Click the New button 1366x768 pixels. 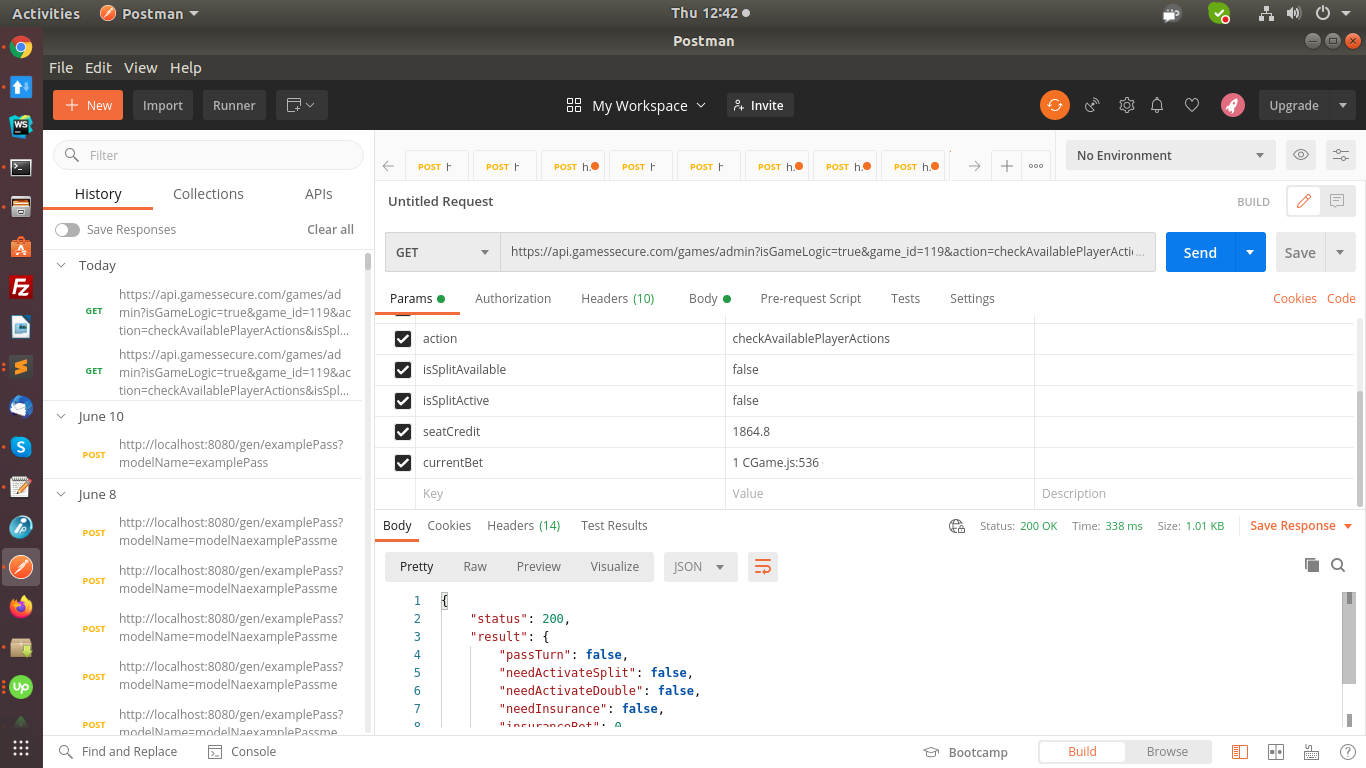pyautogui.click(x=88, y=105)
